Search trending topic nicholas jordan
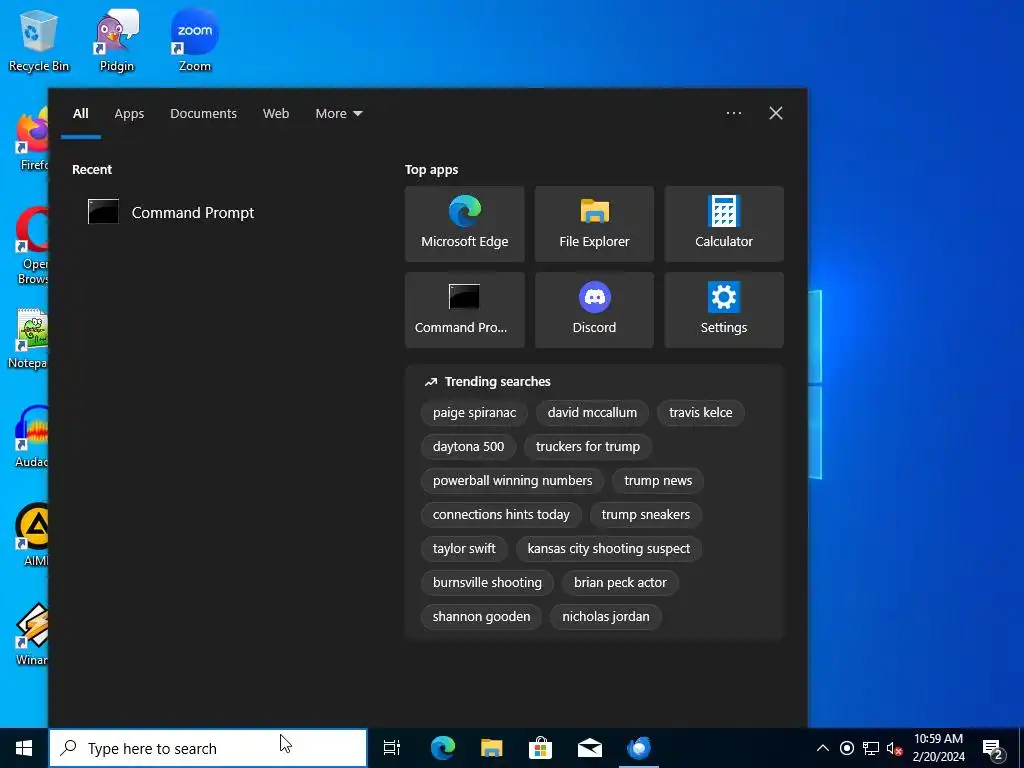This screenshot has height=768, width=1024. (x=605, y=616)
